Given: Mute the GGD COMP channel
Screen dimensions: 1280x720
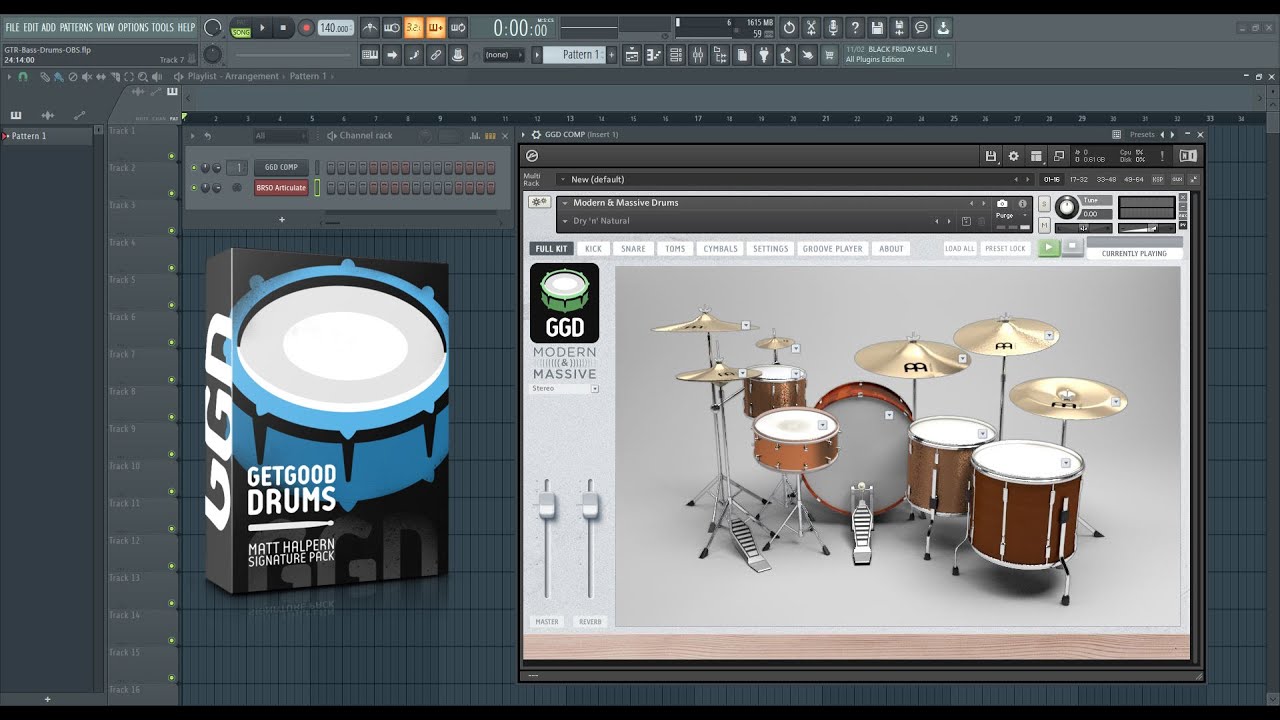Looking at the screenshot, I should pos(194,167).
